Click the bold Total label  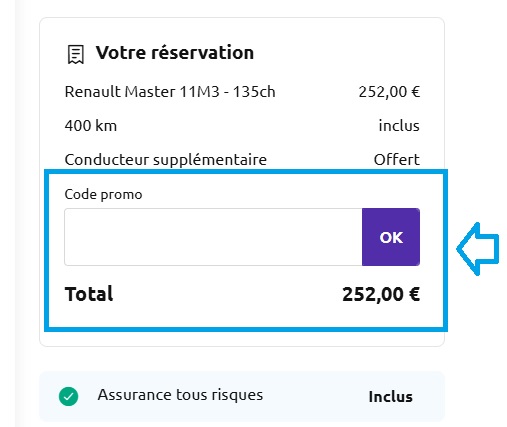pyautogui.click(x=89, y=294)
